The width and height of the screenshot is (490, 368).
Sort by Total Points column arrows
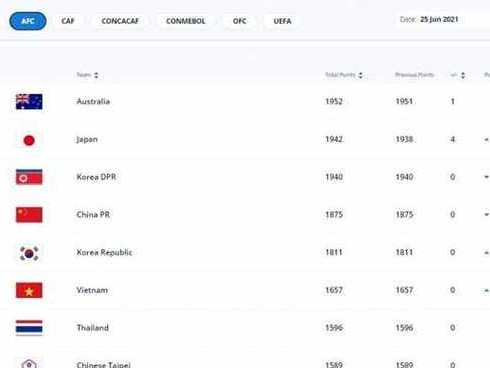coord(360,75)
